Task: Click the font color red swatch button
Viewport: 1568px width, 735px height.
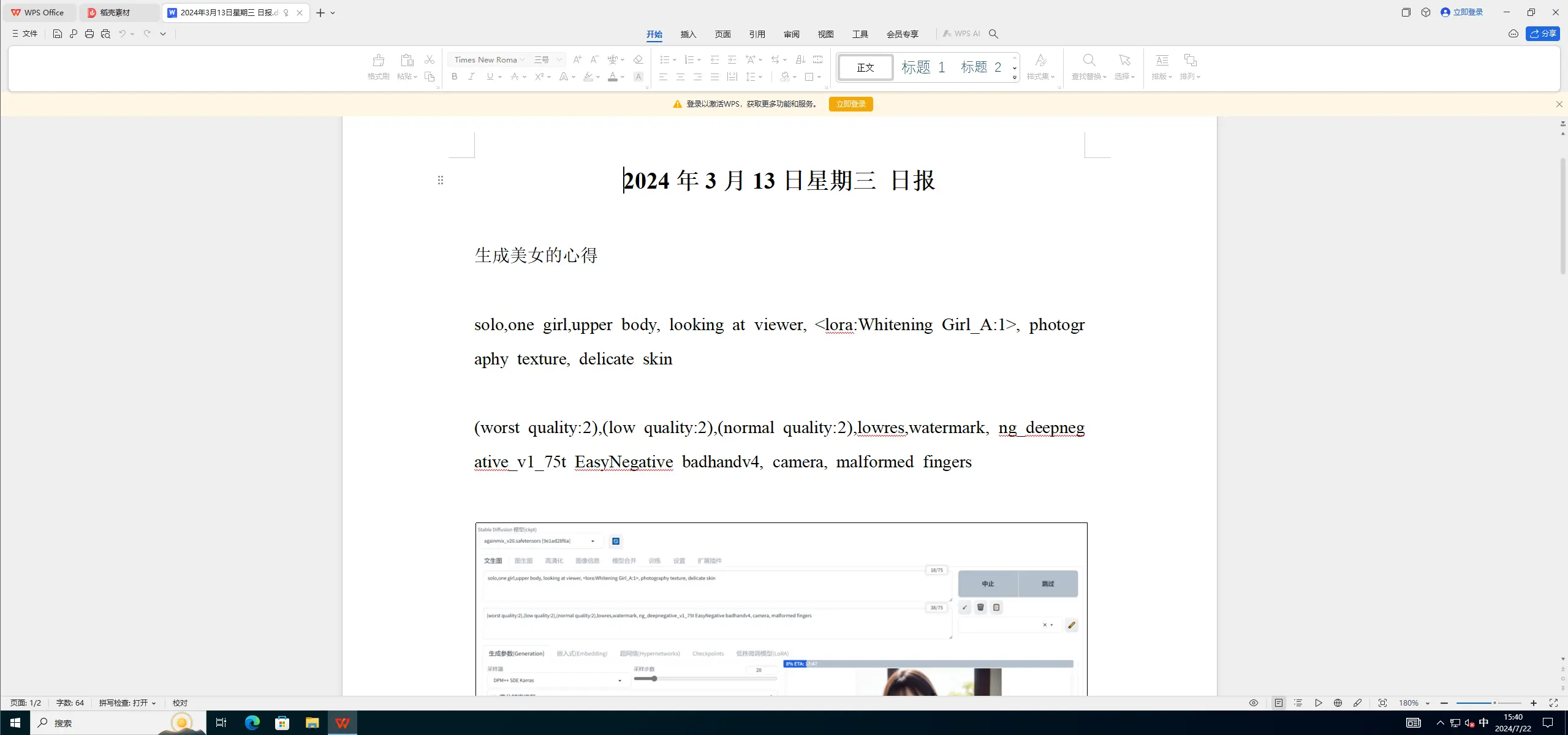Action: [612, 77]
